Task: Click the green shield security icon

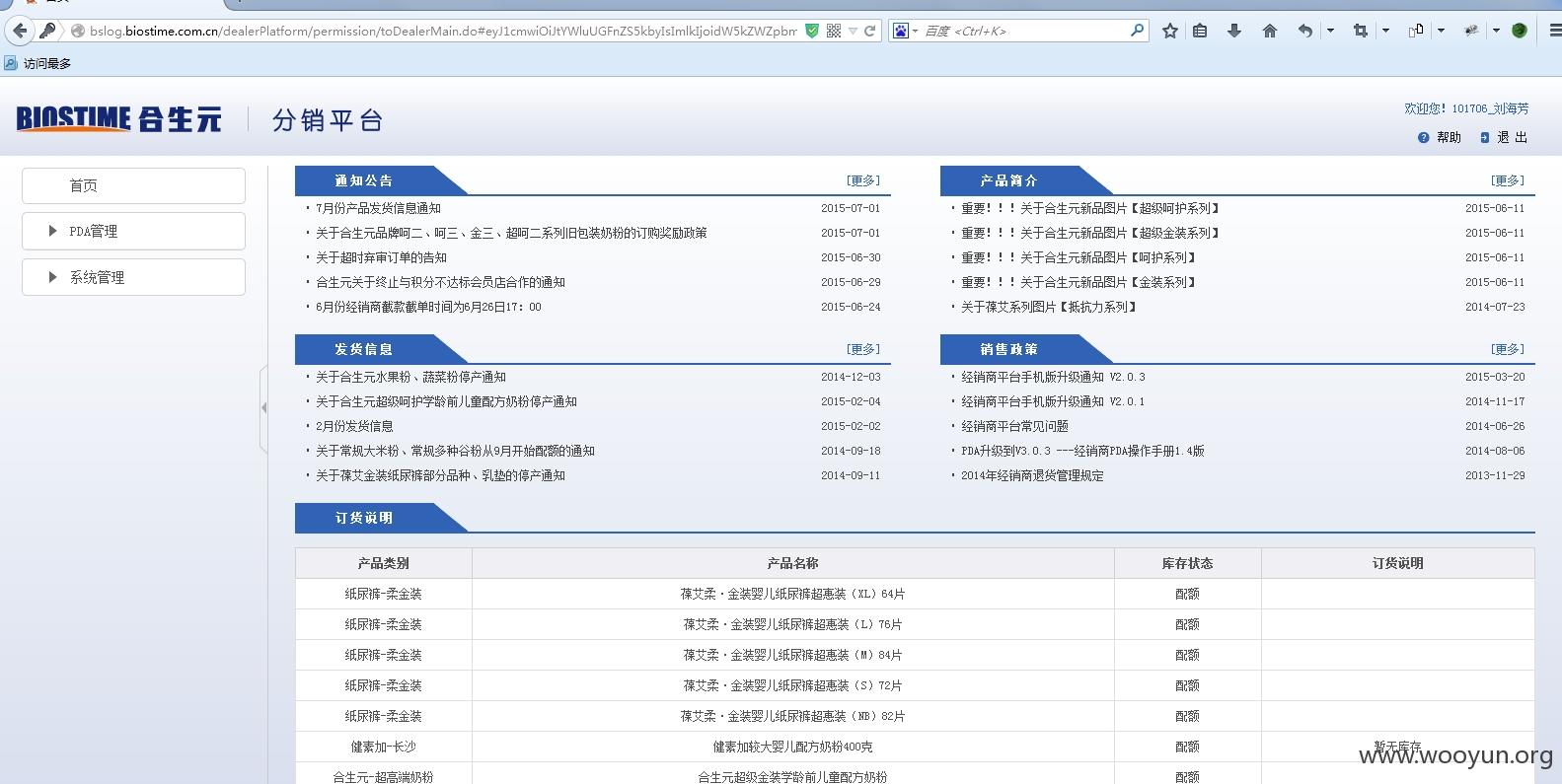Action: (812, 31)
